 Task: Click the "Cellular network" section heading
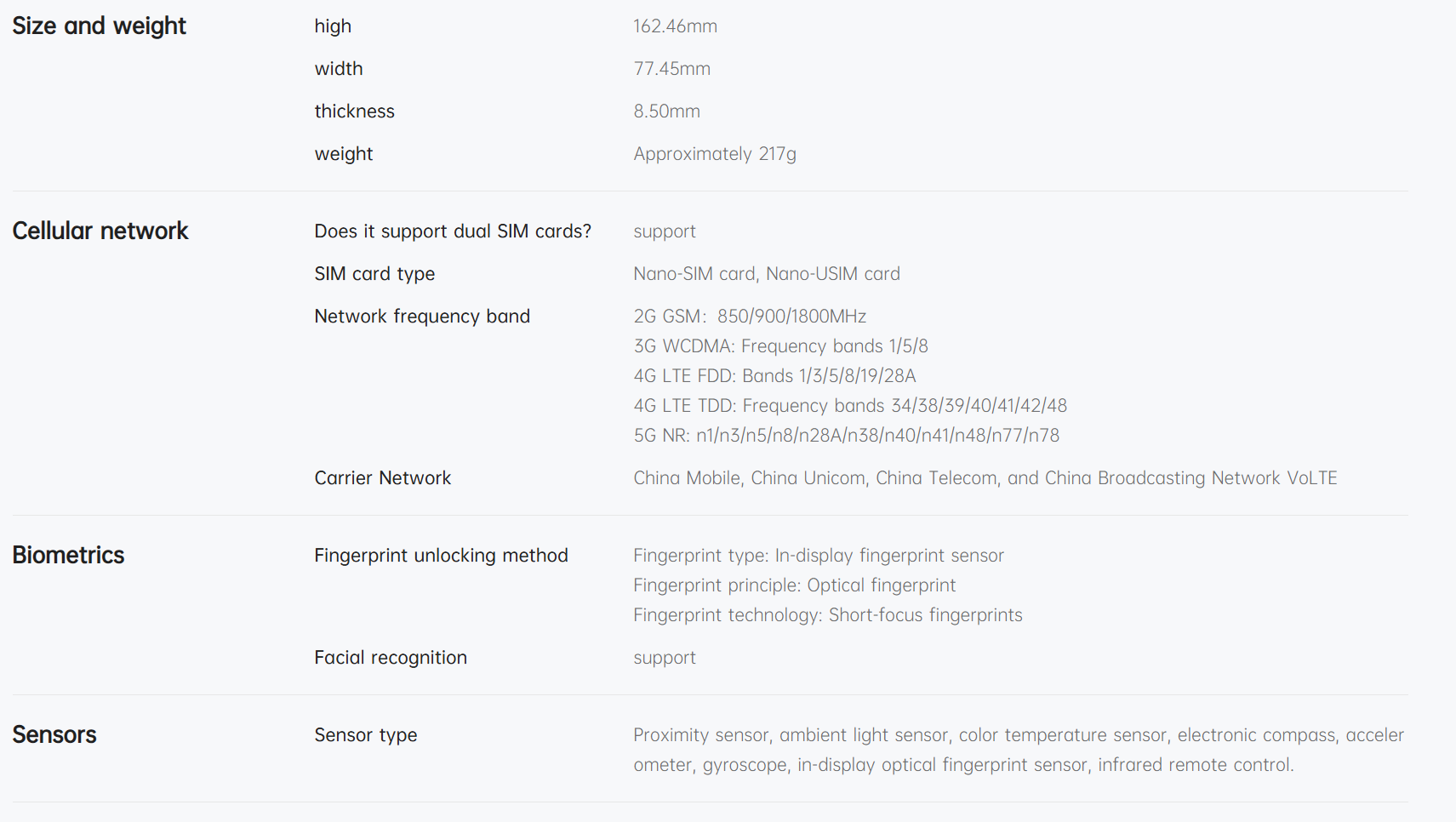click(x=100, y=231)
